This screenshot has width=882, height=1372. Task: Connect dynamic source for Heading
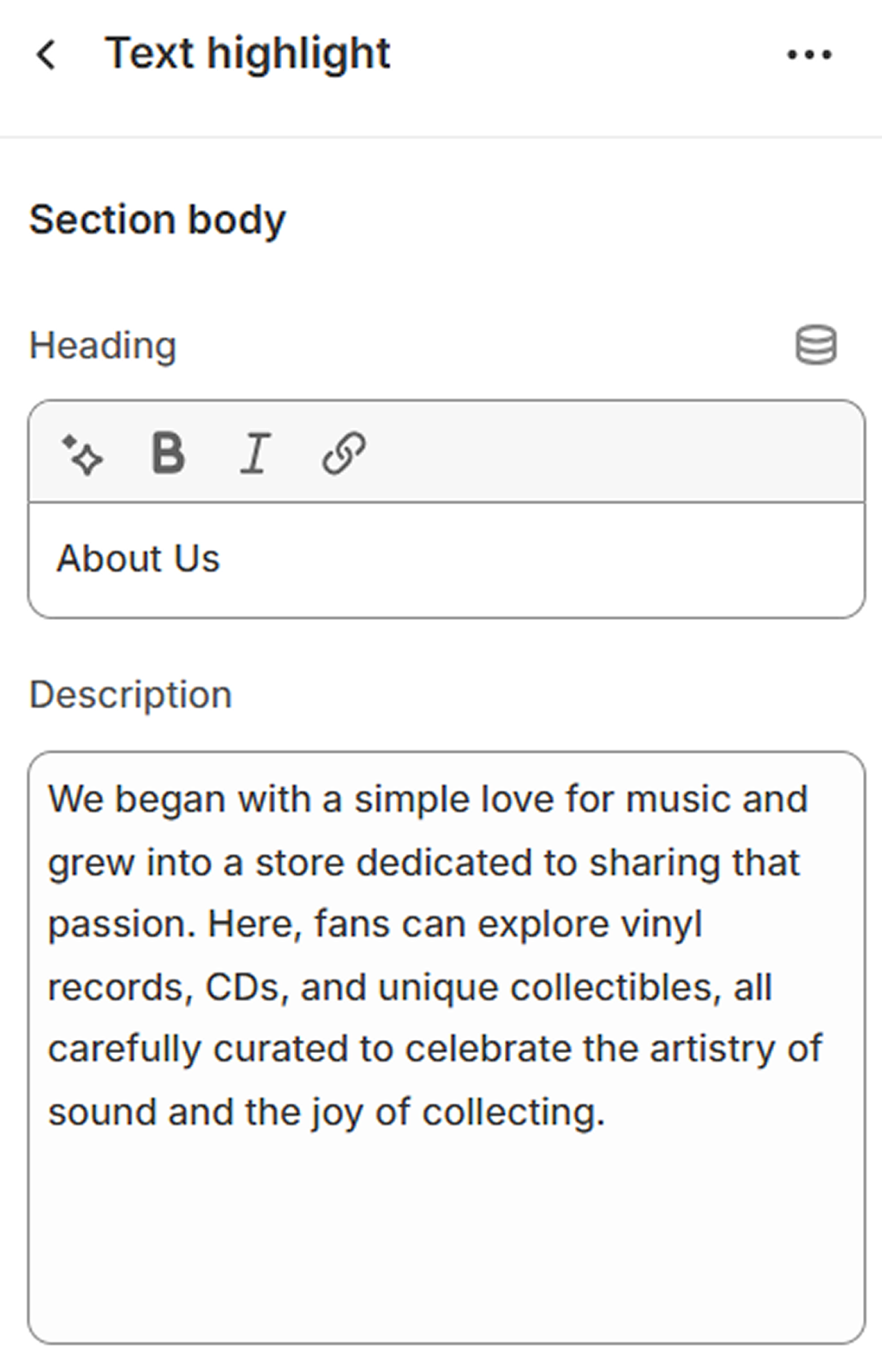click(x=815, y=346)
